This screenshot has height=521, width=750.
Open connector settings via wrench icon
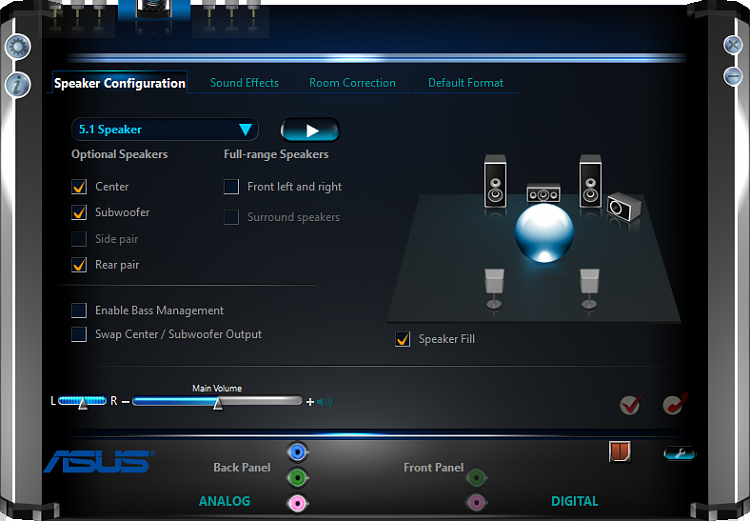679,453
